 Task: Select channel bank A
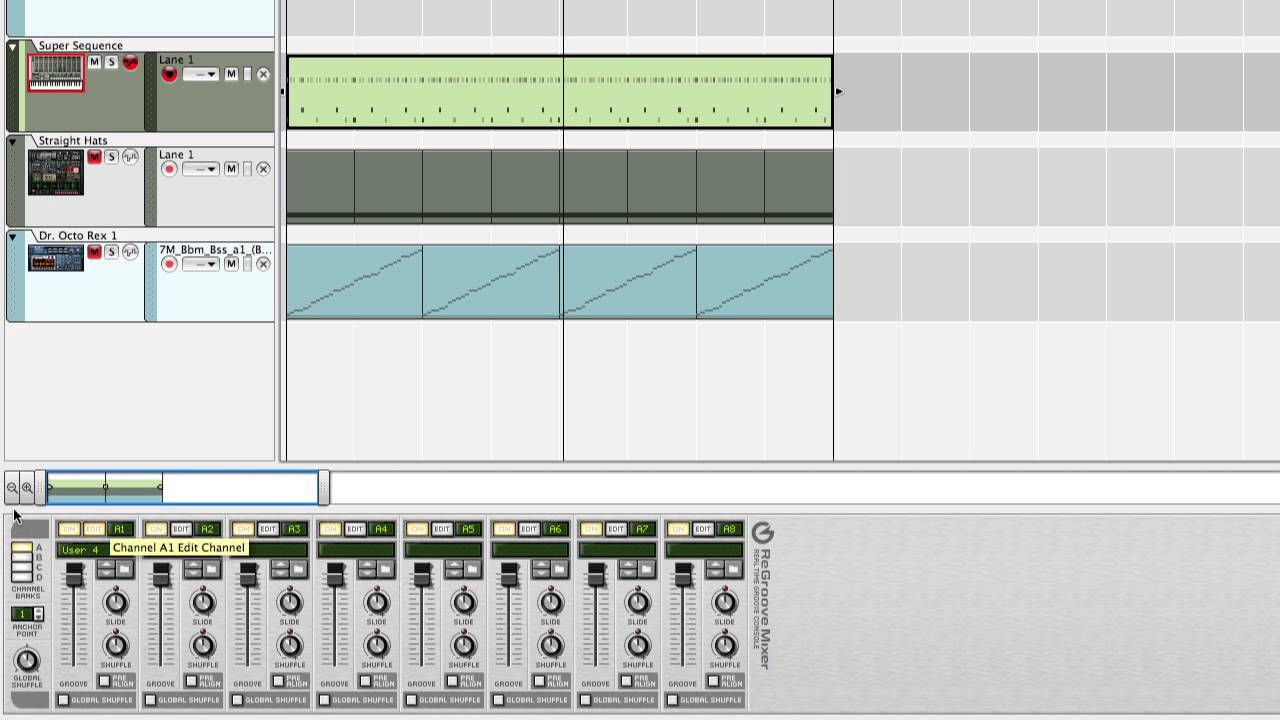point(22,547)
